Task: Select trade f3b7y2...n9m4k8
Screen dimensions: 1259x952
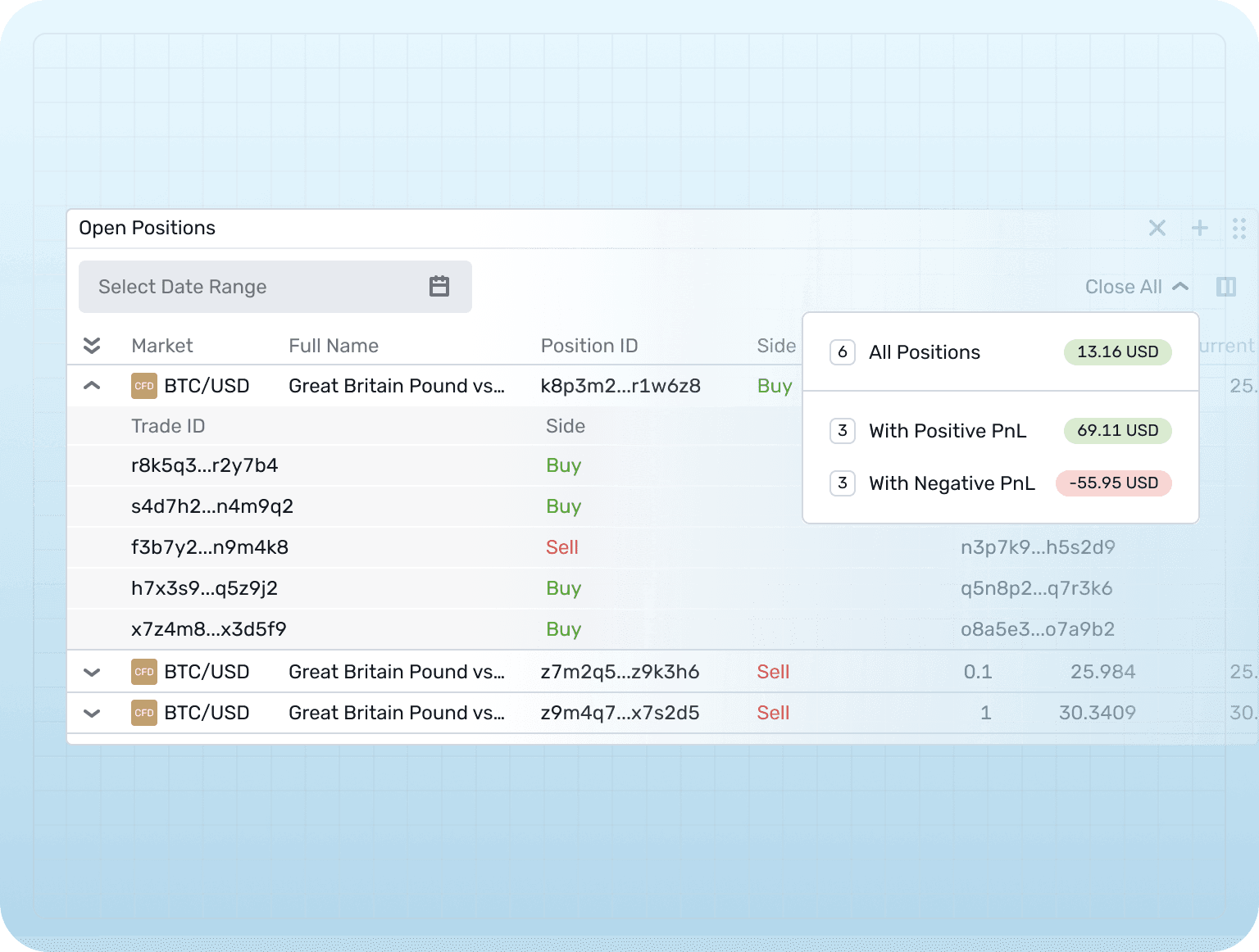Action: pyautogui.click(x=210, y=547)
